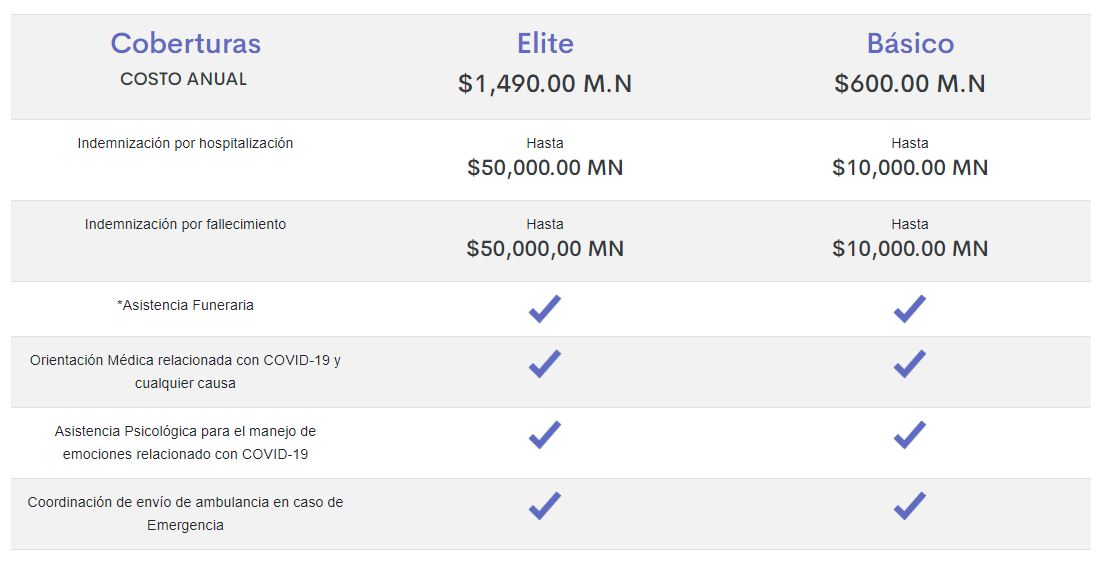This screenshot has height=561, width=1108.
Task: Click Básico fallecimiento amount $10,000.00 MN
Action: pos(910,249)
